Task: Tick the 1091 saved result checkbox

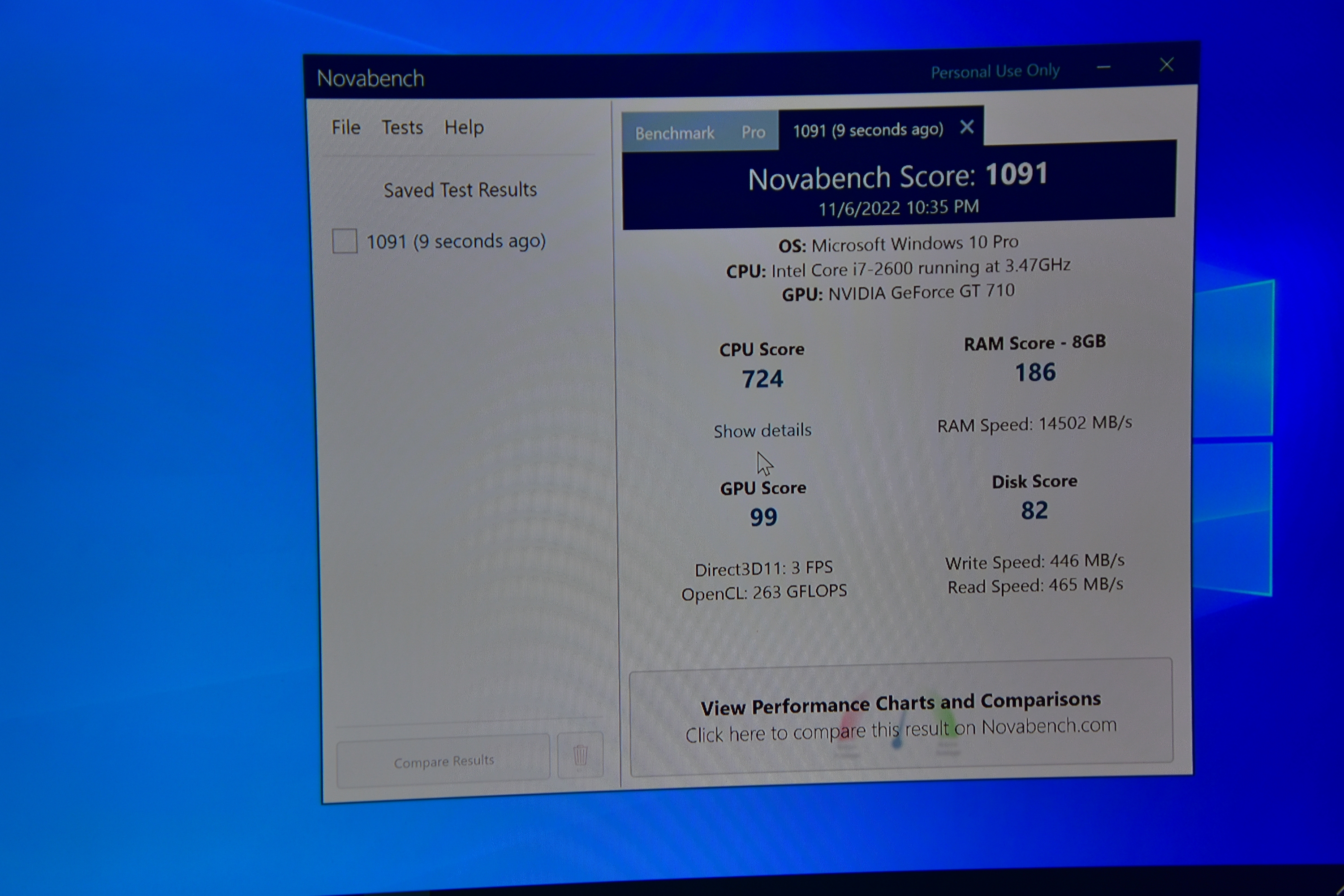Action: coord(345,241)
